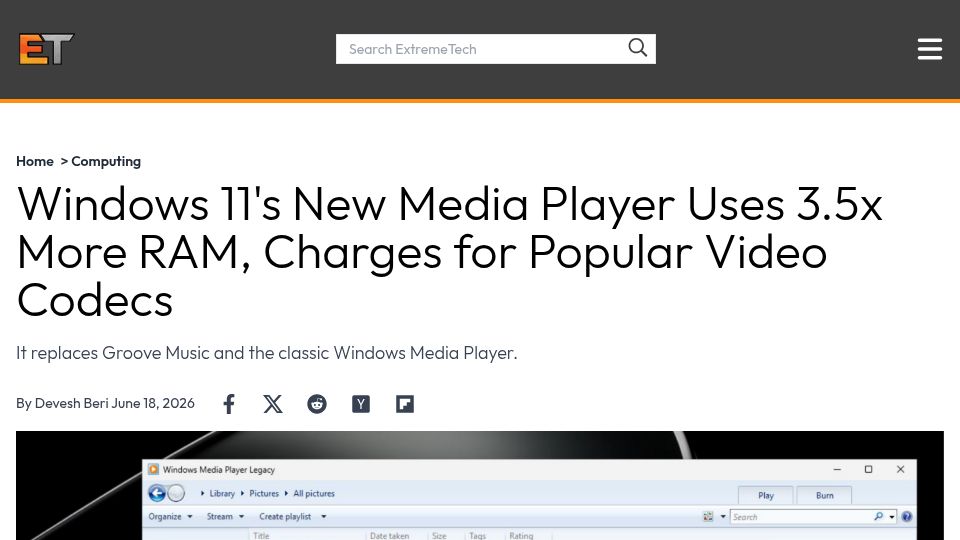This screenshot has width=960, height=540.
Task: Click Burn tab in Media Player image
Action: [824, 495]
